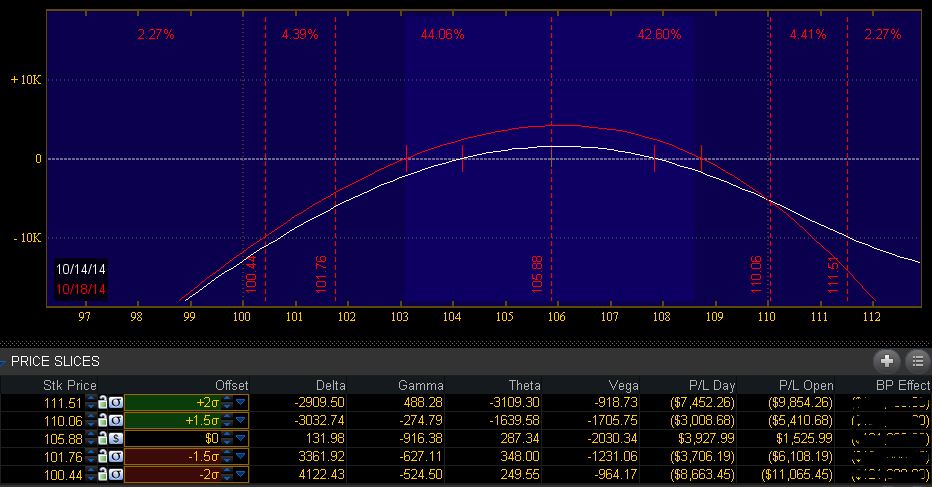Toggle lock icon on the 105.88 row

[x=102, y=438]
